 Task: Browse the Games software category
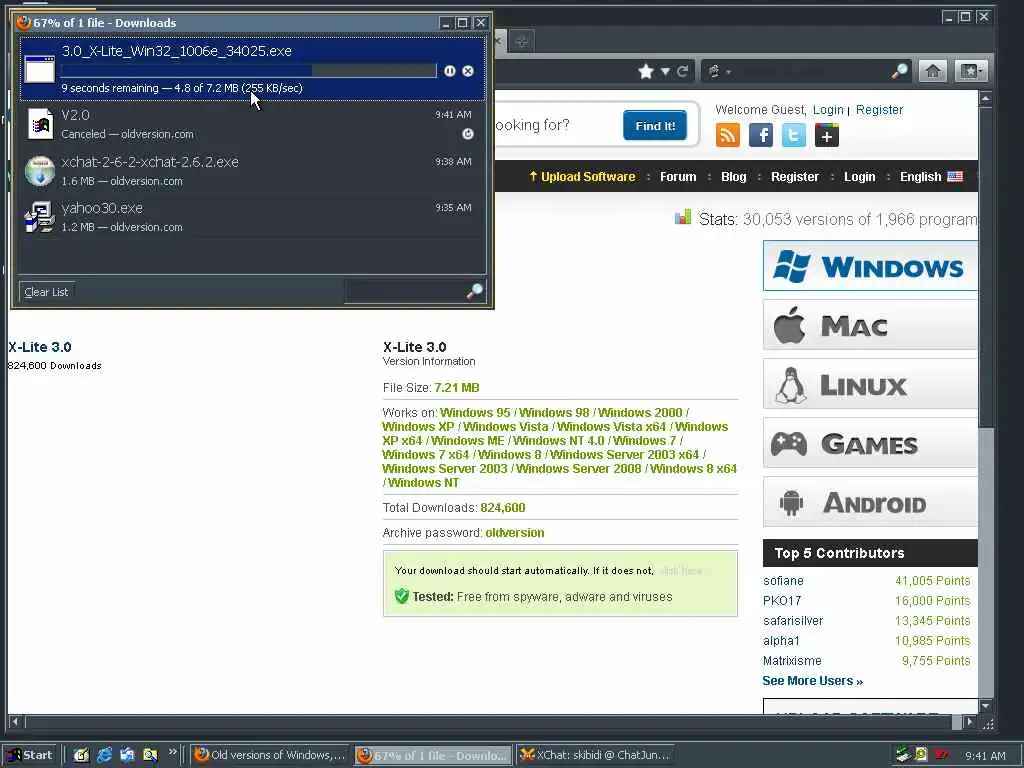click(871, 443)
